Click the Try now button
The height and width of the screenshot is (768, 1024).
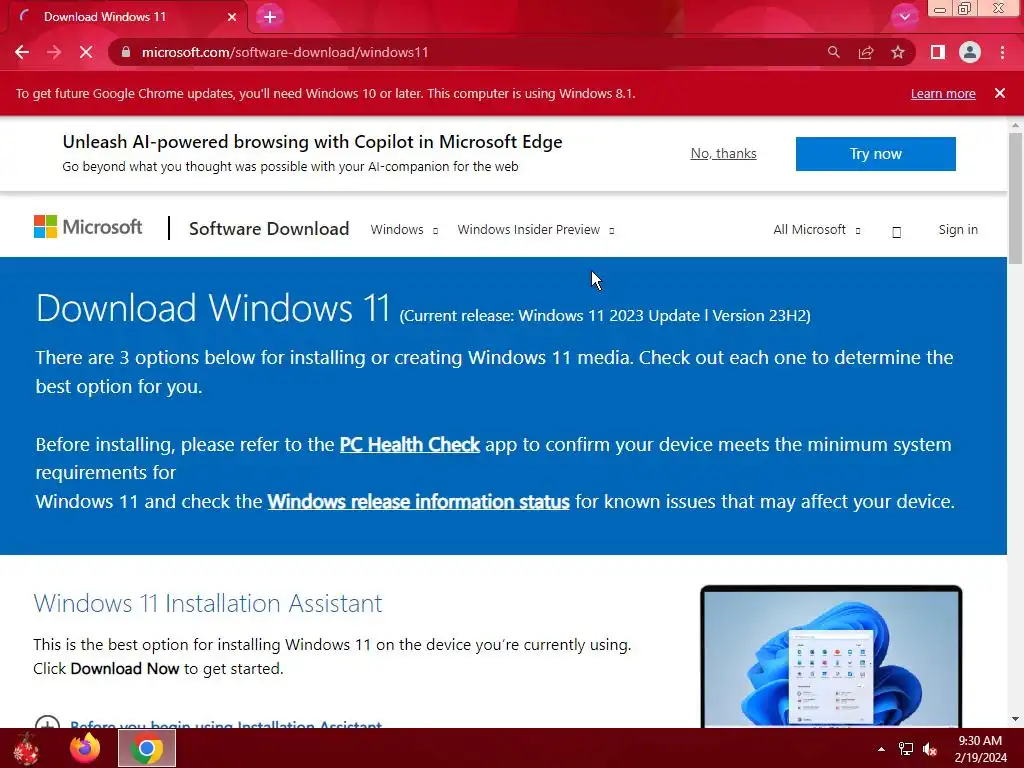[875, 154]
